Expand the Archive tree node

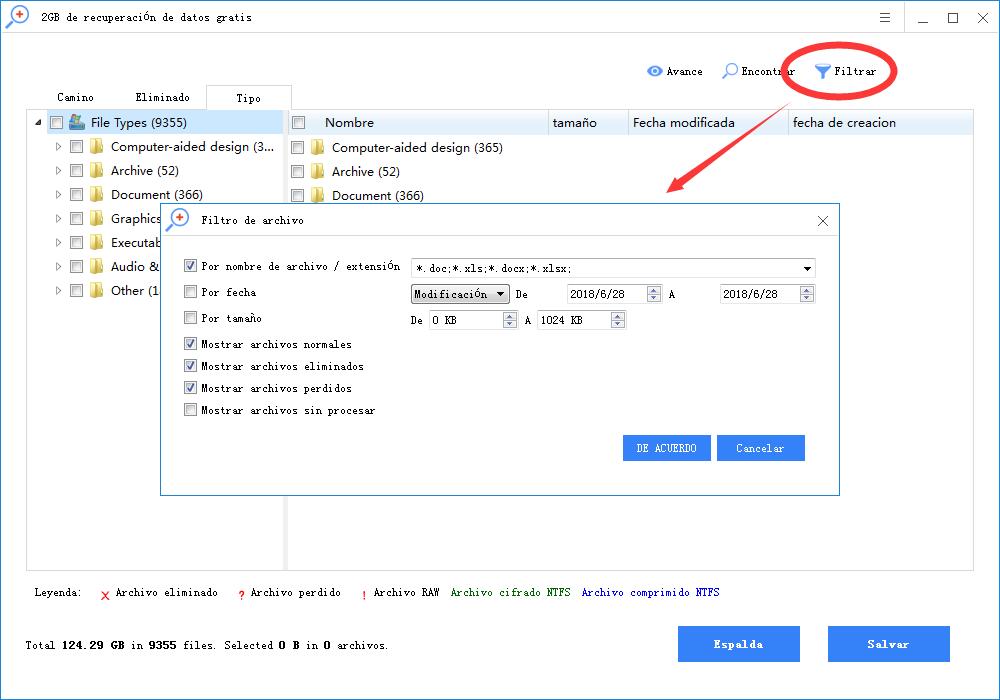59,171
